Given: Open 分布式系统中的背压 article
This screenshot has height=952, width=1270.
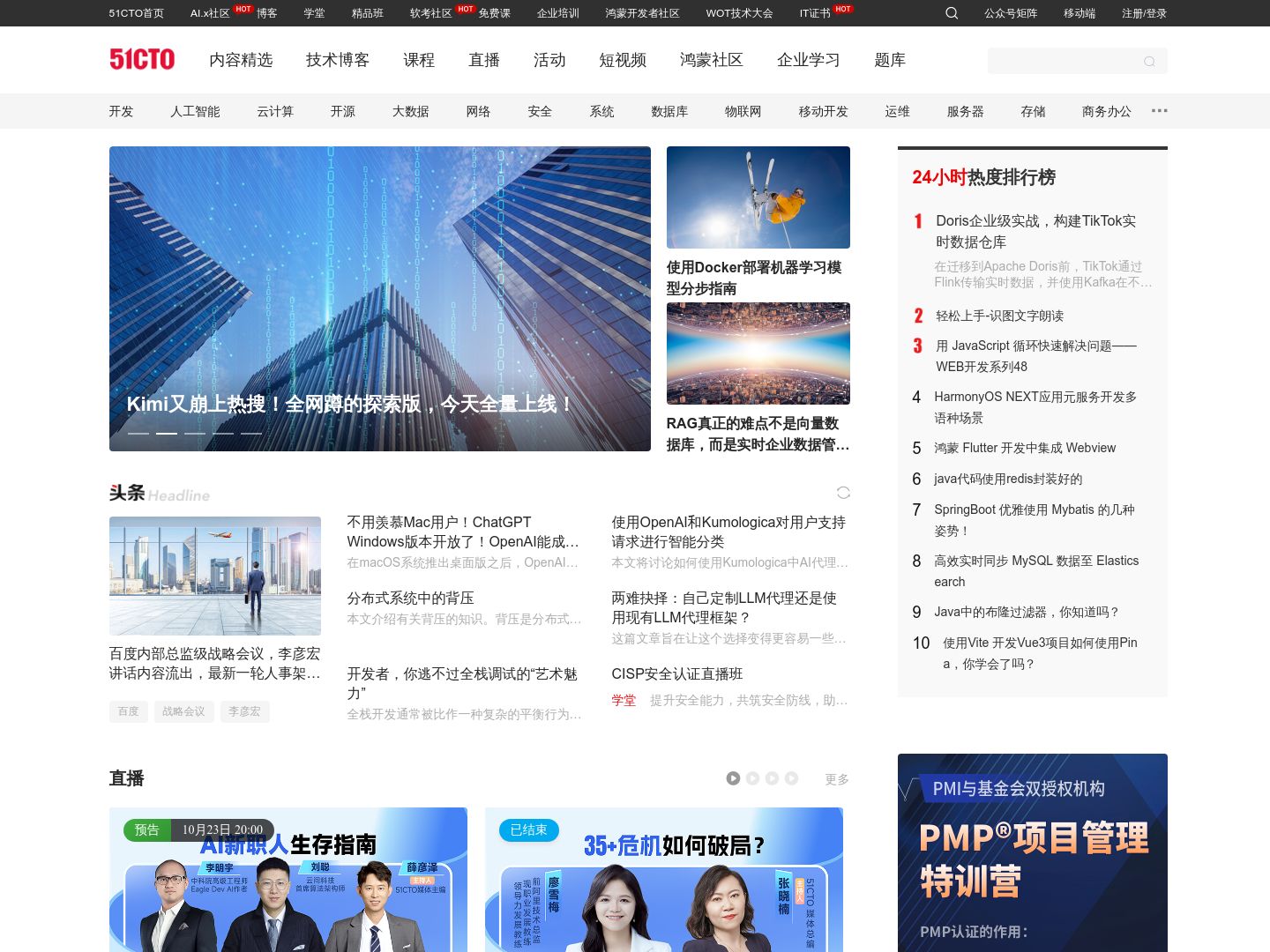Looking at the screenshot, I should click(410, 598).
